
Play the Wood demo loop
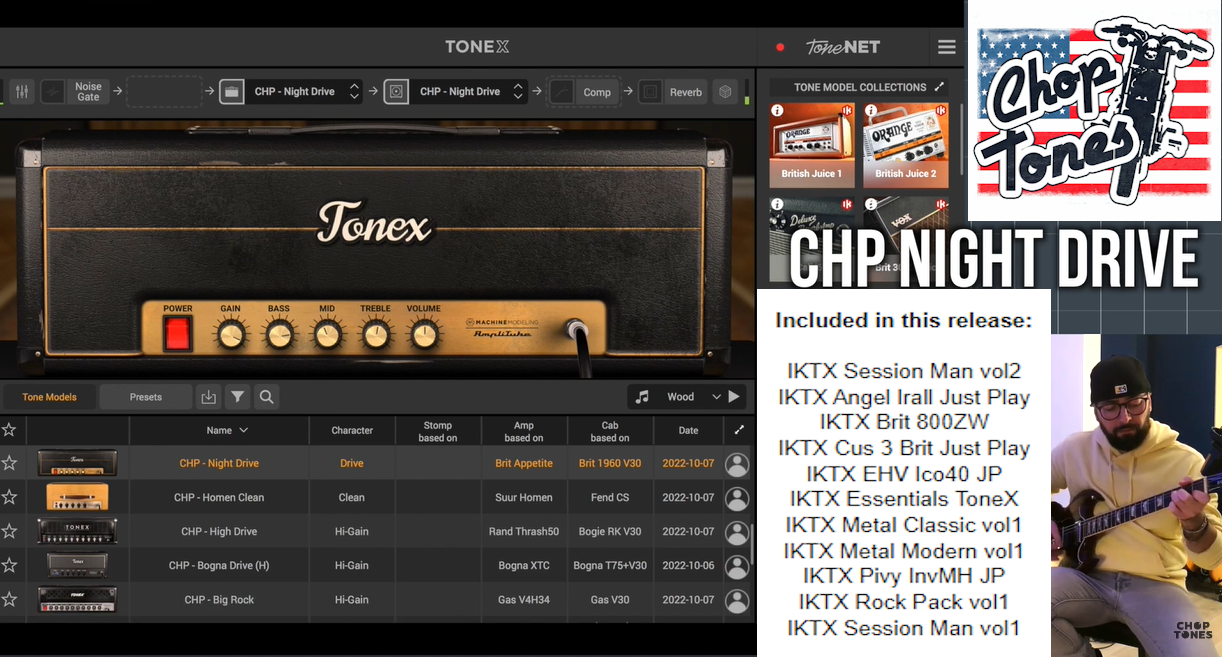[734, 397]
